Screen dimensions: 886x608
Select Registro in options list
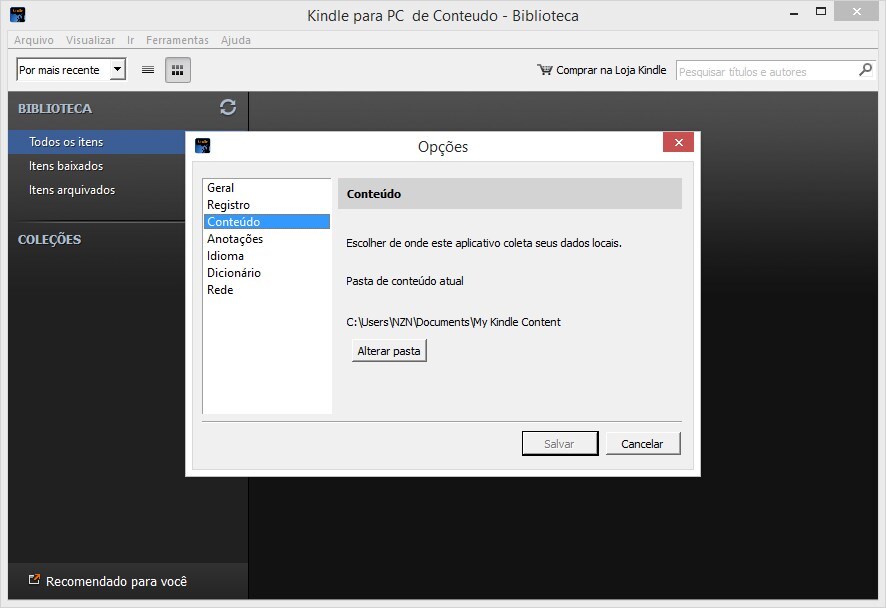click(x=267, y=205)
